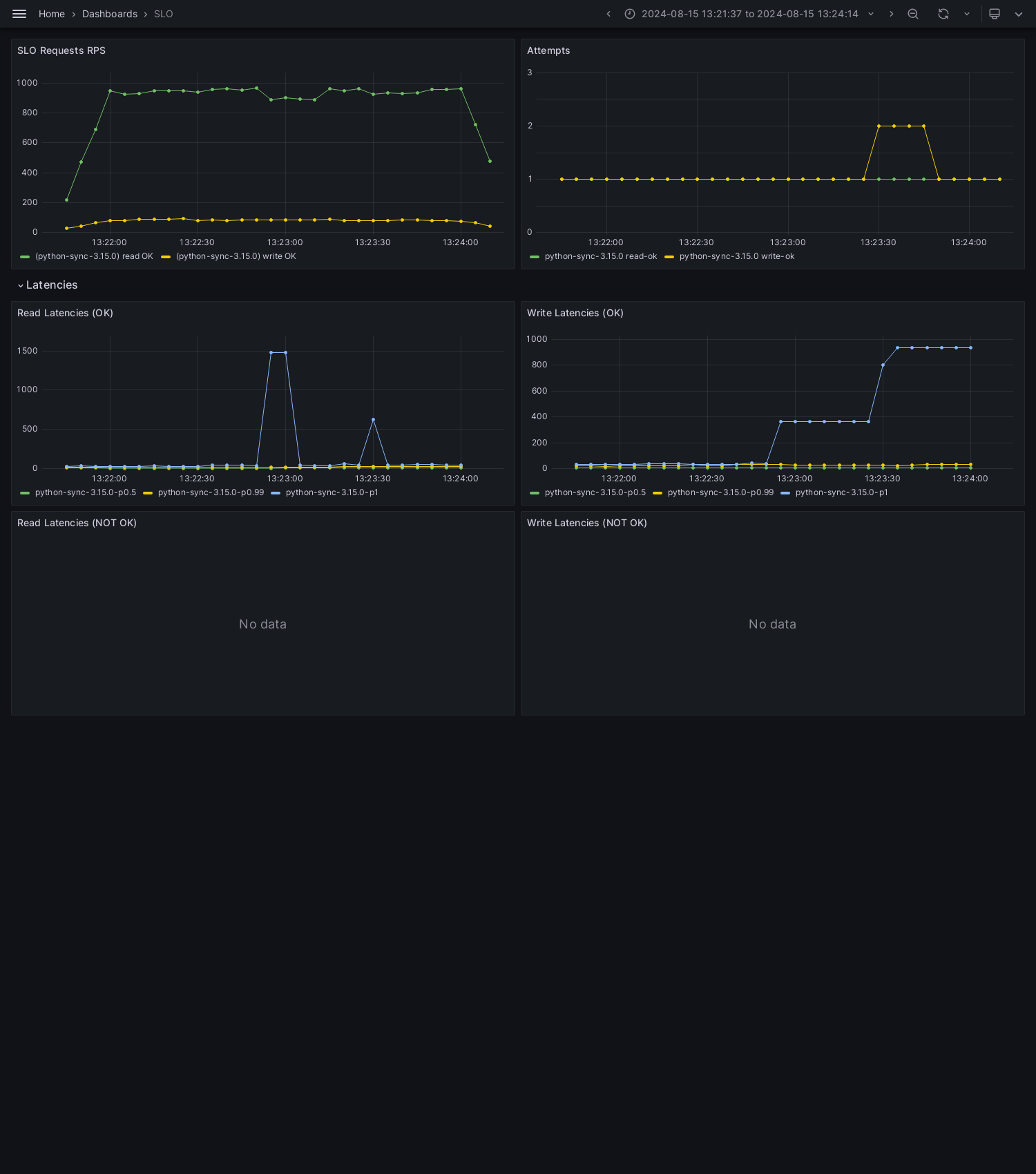Viewport: 1036px width, 1174px height.
Task: Collapse the top navigation chevron
Action: pyautogui.click(x=1019, y=14)
